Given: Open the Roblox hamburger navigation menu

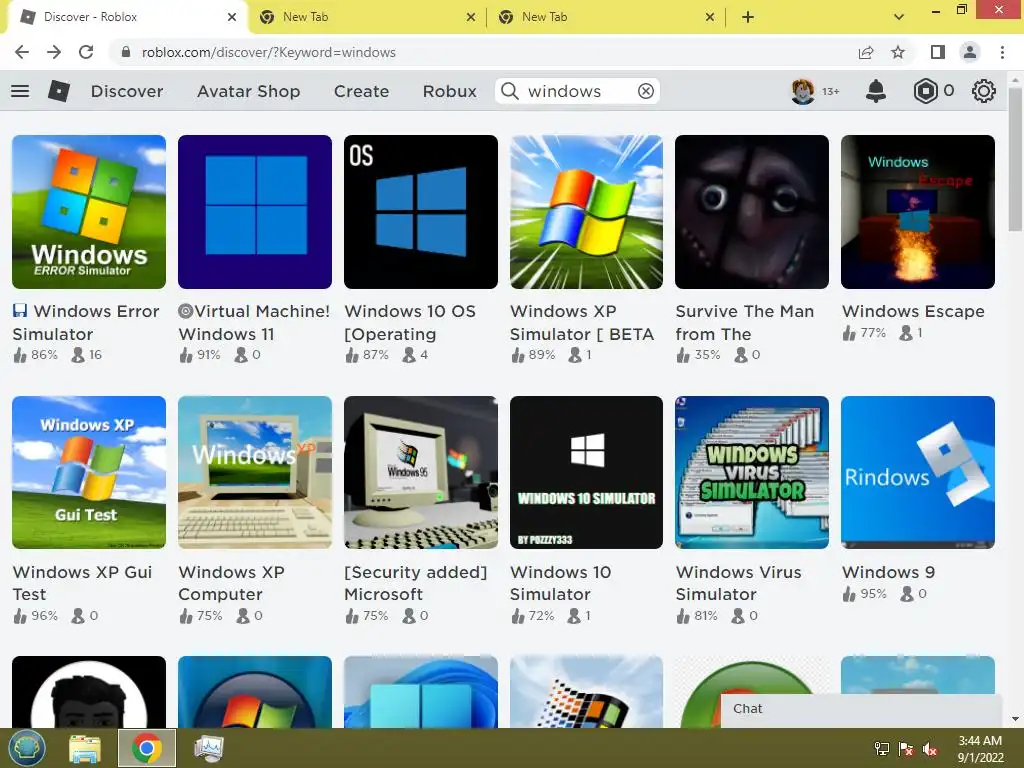Looking at the screenshot, I should (20, 91).
